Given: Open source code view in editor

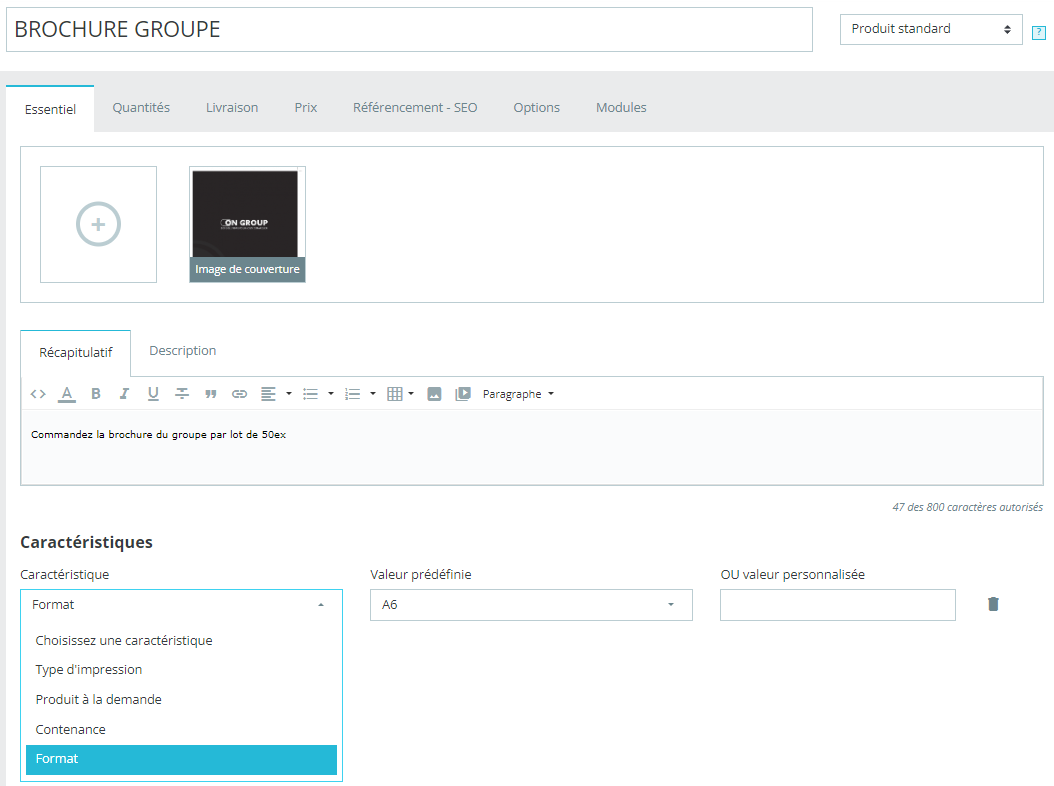Looking at the screenshot, I should (38, 394).
